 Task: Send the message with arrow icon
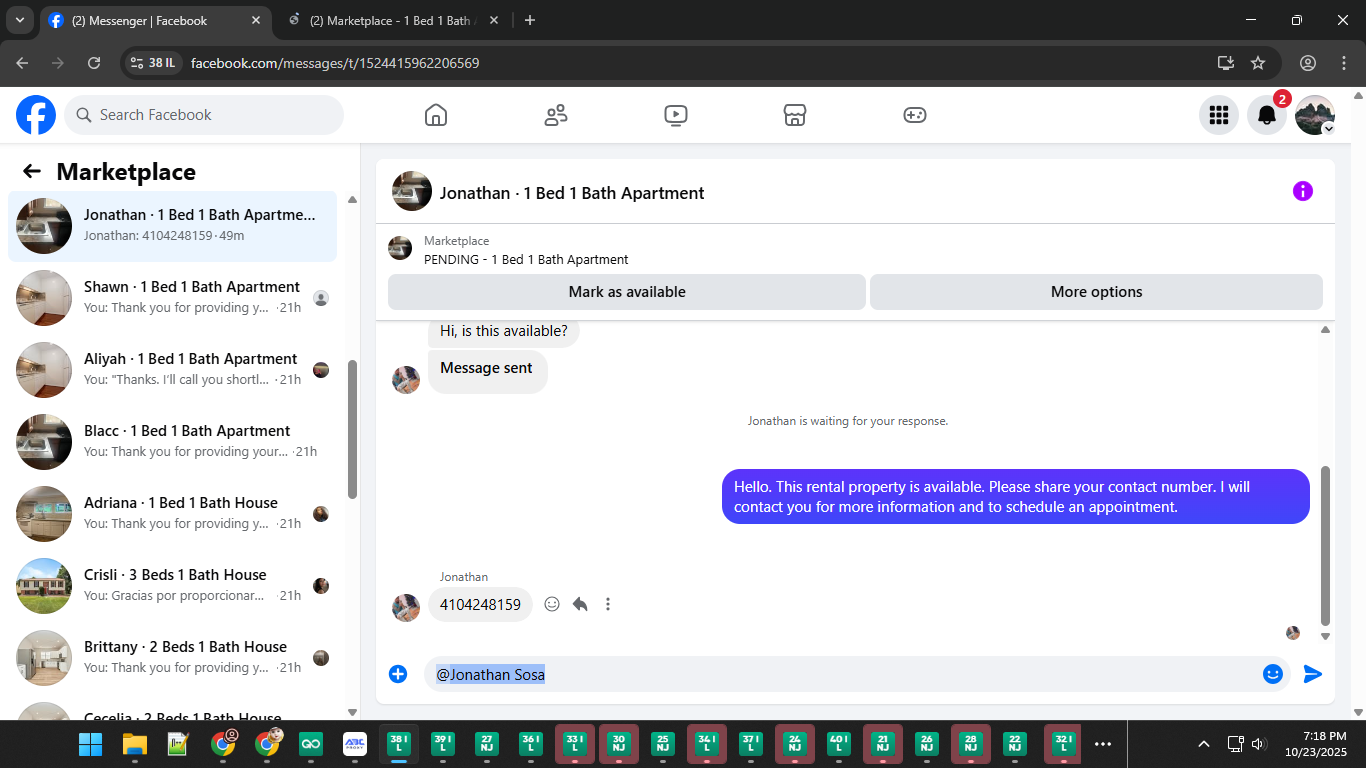(x=1313, y=674)
